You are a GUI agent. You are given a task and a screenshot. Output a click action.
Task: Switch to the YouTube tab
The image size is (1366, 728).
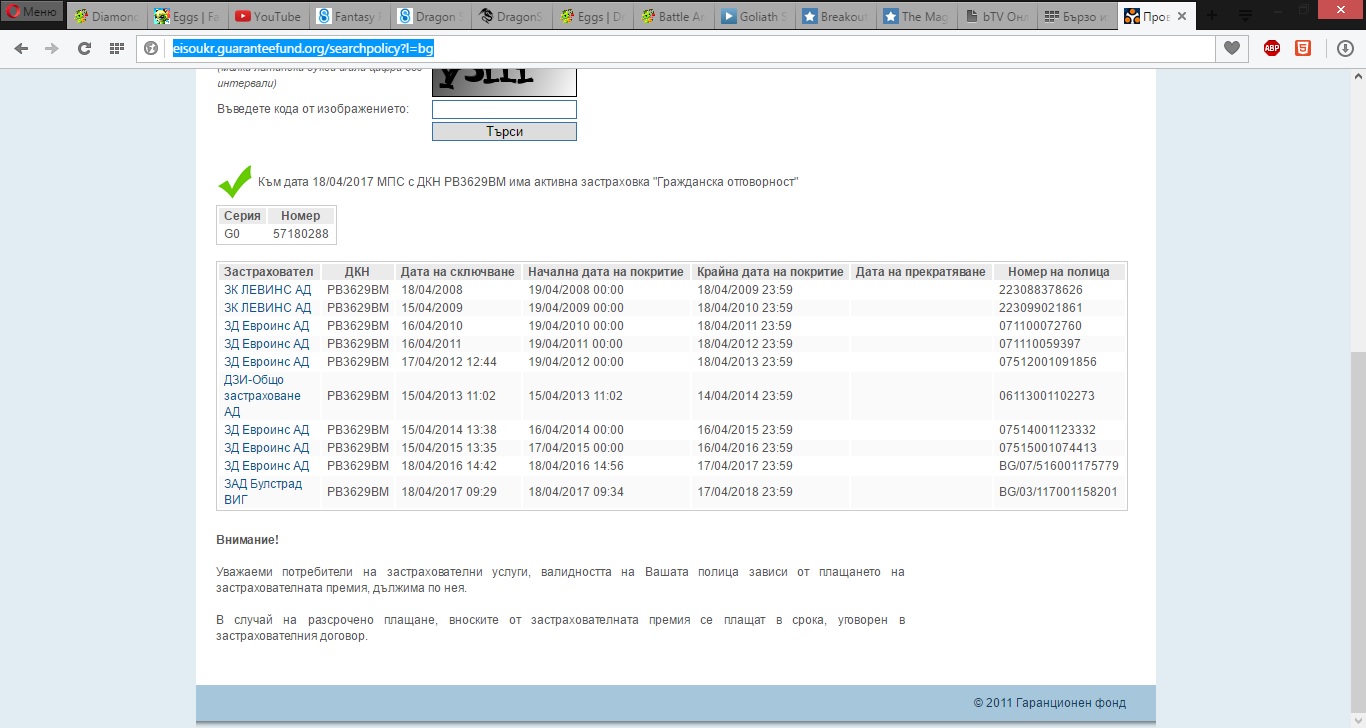pos(268,16)
